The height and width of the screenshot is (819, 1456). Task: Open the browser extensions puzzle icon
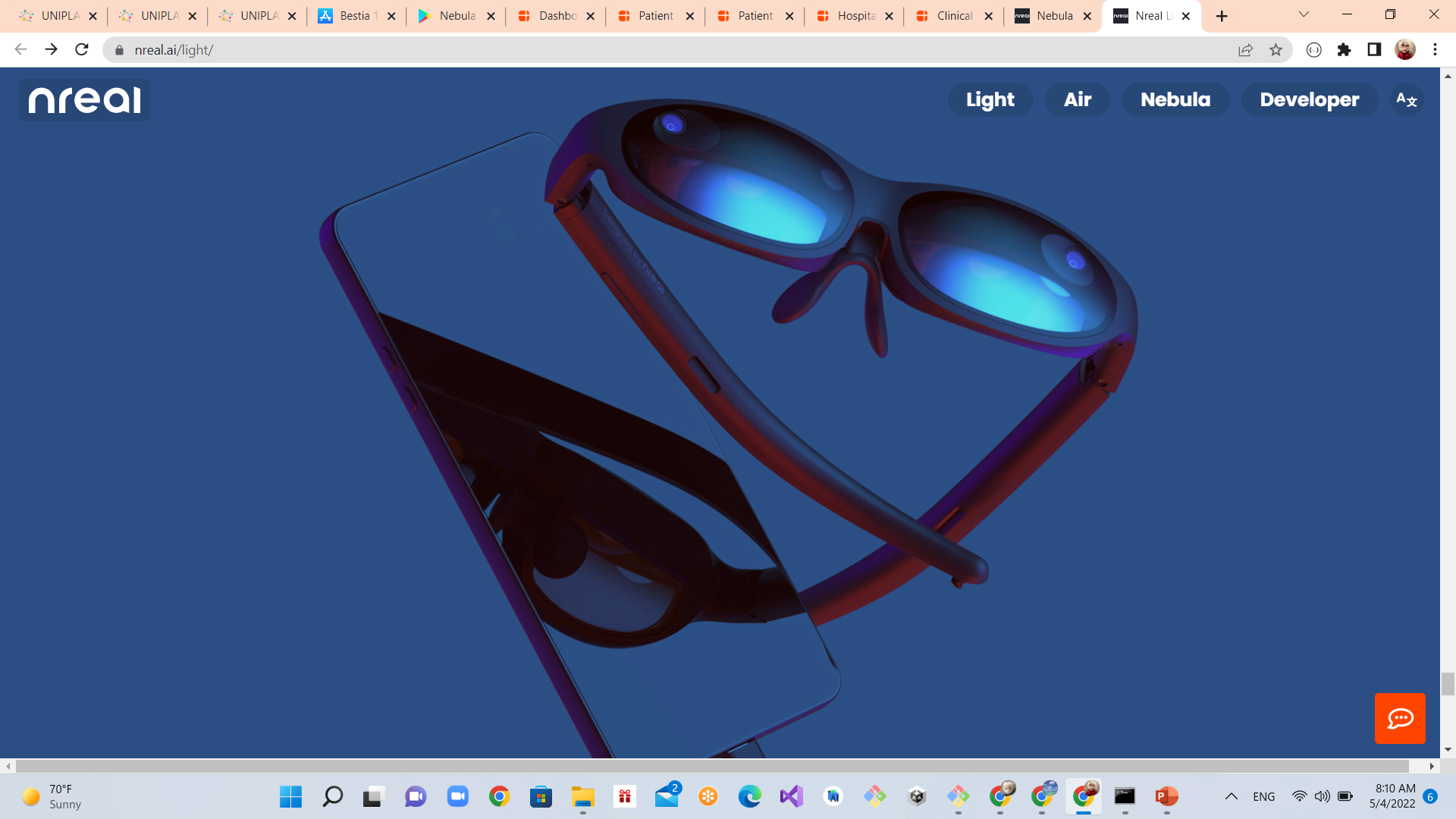(1345, 49)
